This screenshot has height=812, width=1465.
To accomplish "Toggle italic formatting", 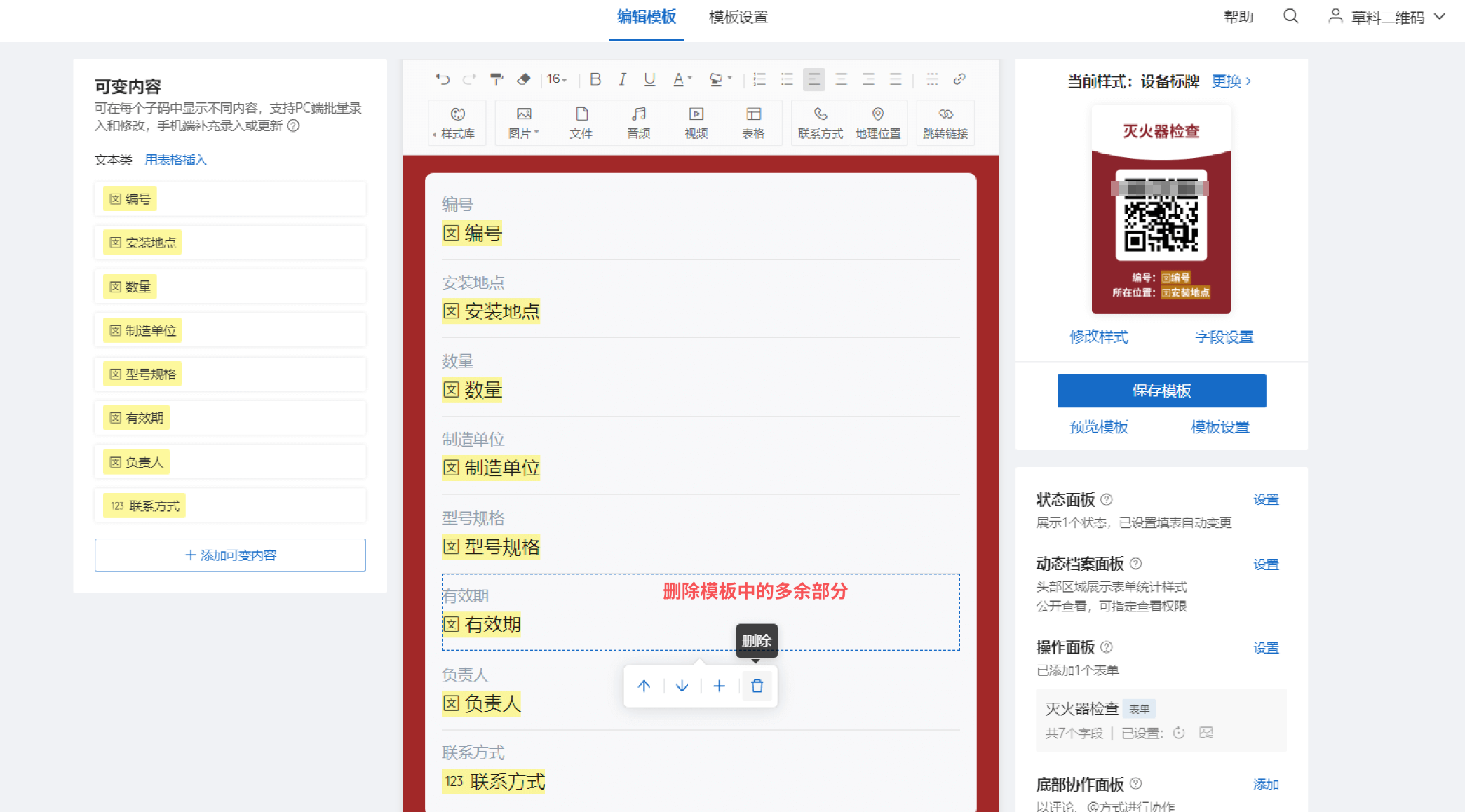I will 622,79.
